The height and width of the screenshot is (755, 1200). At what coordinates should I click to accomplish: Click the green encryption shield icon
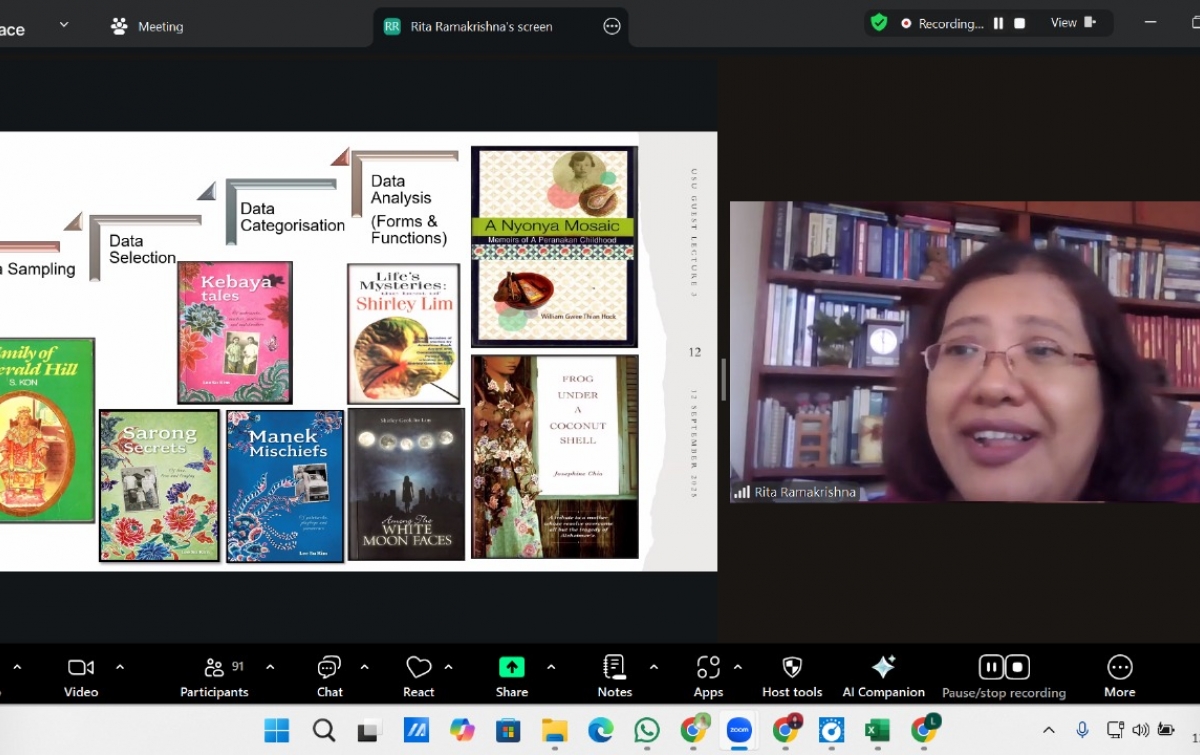pyautogui.click(x=879, y=23)
